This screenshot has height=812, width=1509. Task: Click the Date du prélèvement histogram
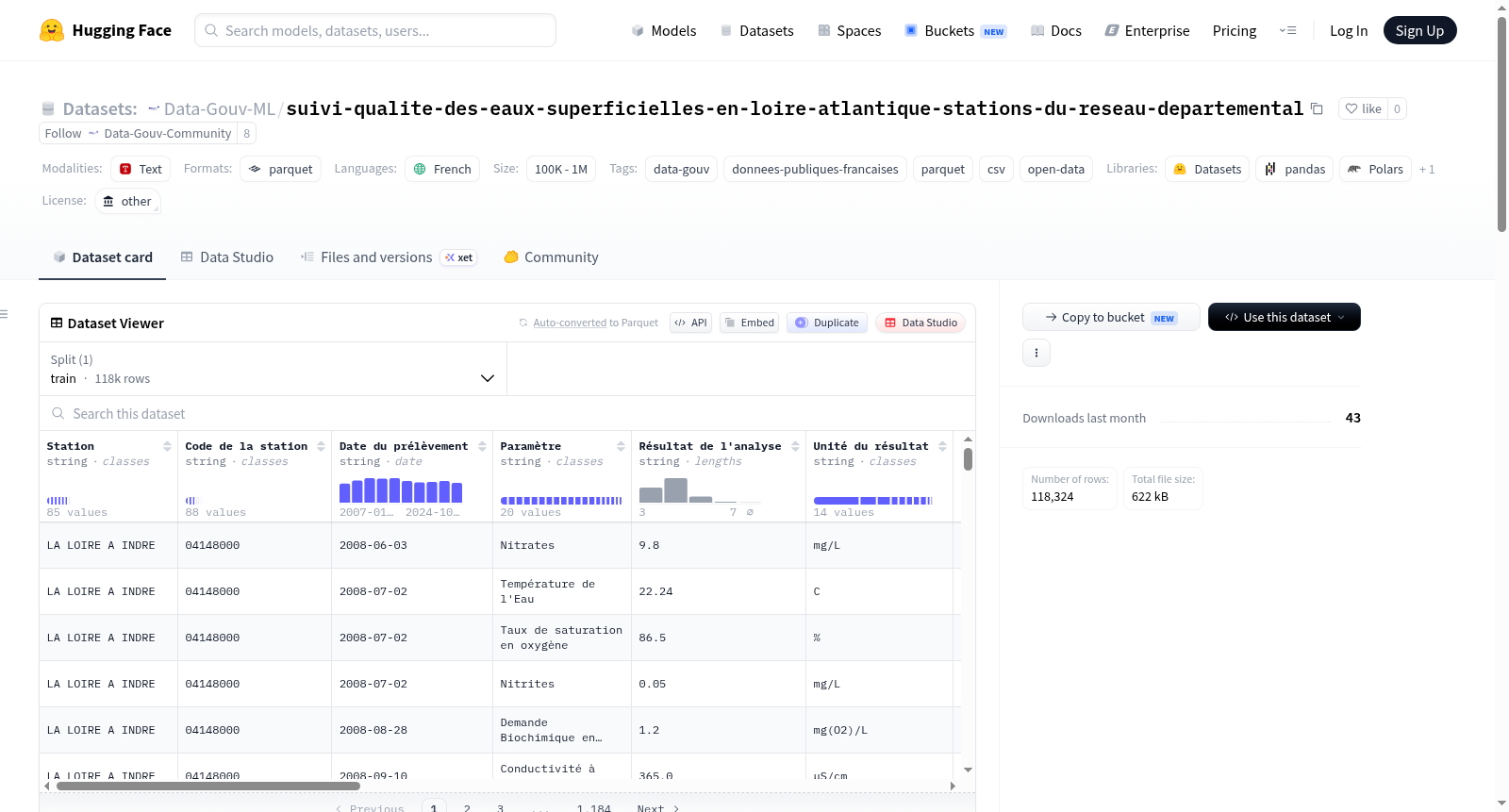pos(401,490)
